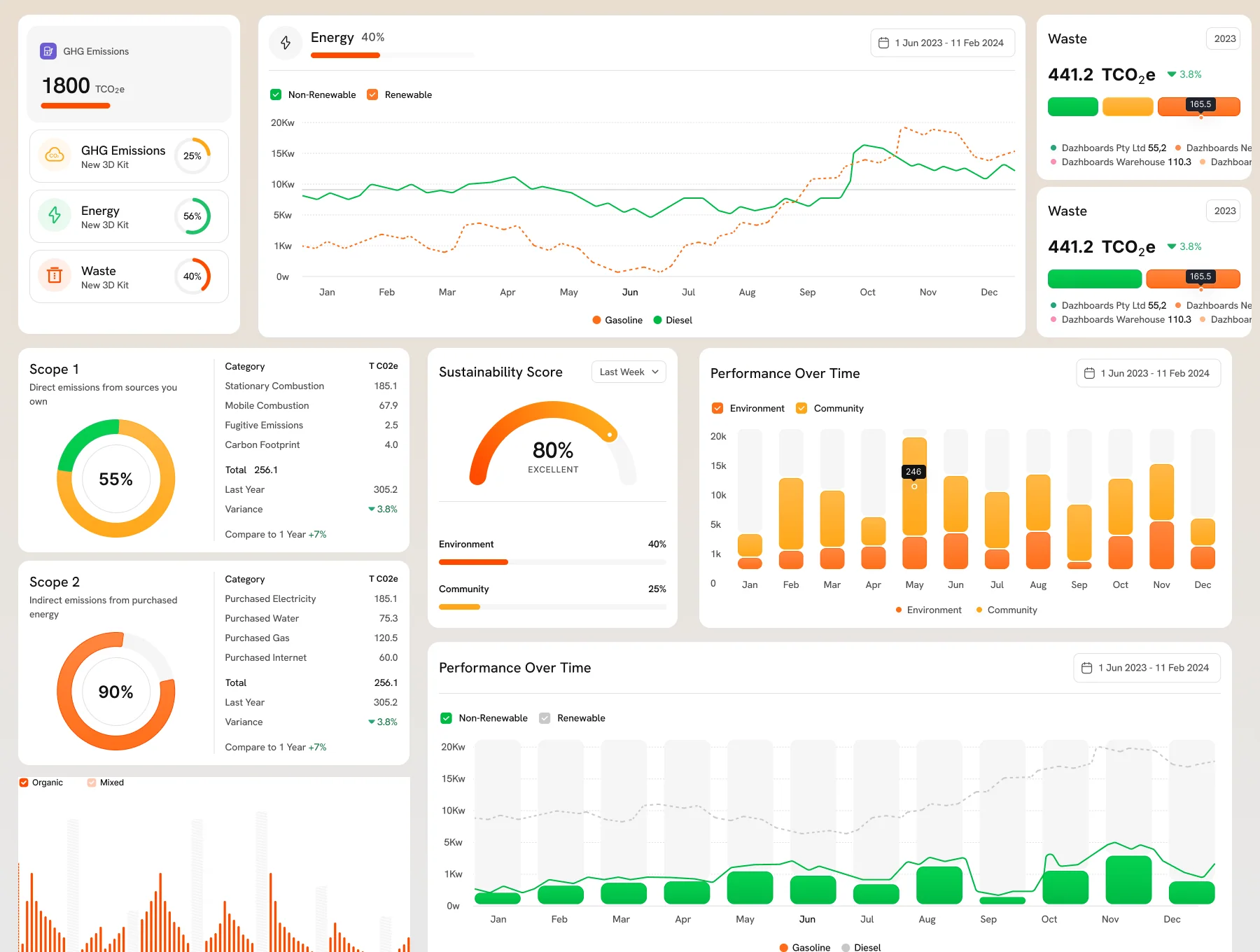
Task: Select the Energy New 3D Kit card
Action: tap(129, 216)
